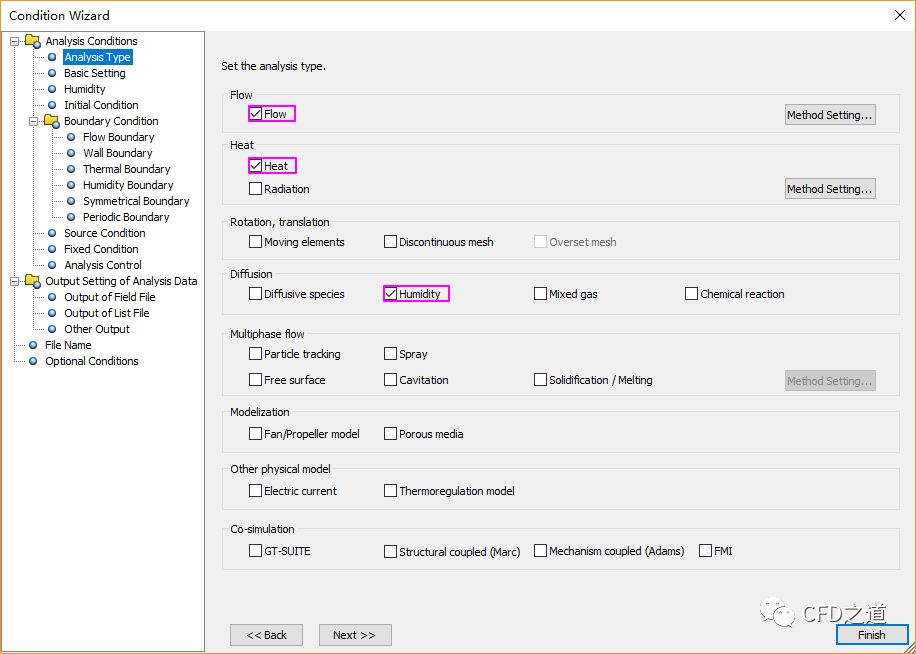Click the bullet icon beside Optional Conditions
The width and height of the screenshot is (916, 654).
point(34,361)
